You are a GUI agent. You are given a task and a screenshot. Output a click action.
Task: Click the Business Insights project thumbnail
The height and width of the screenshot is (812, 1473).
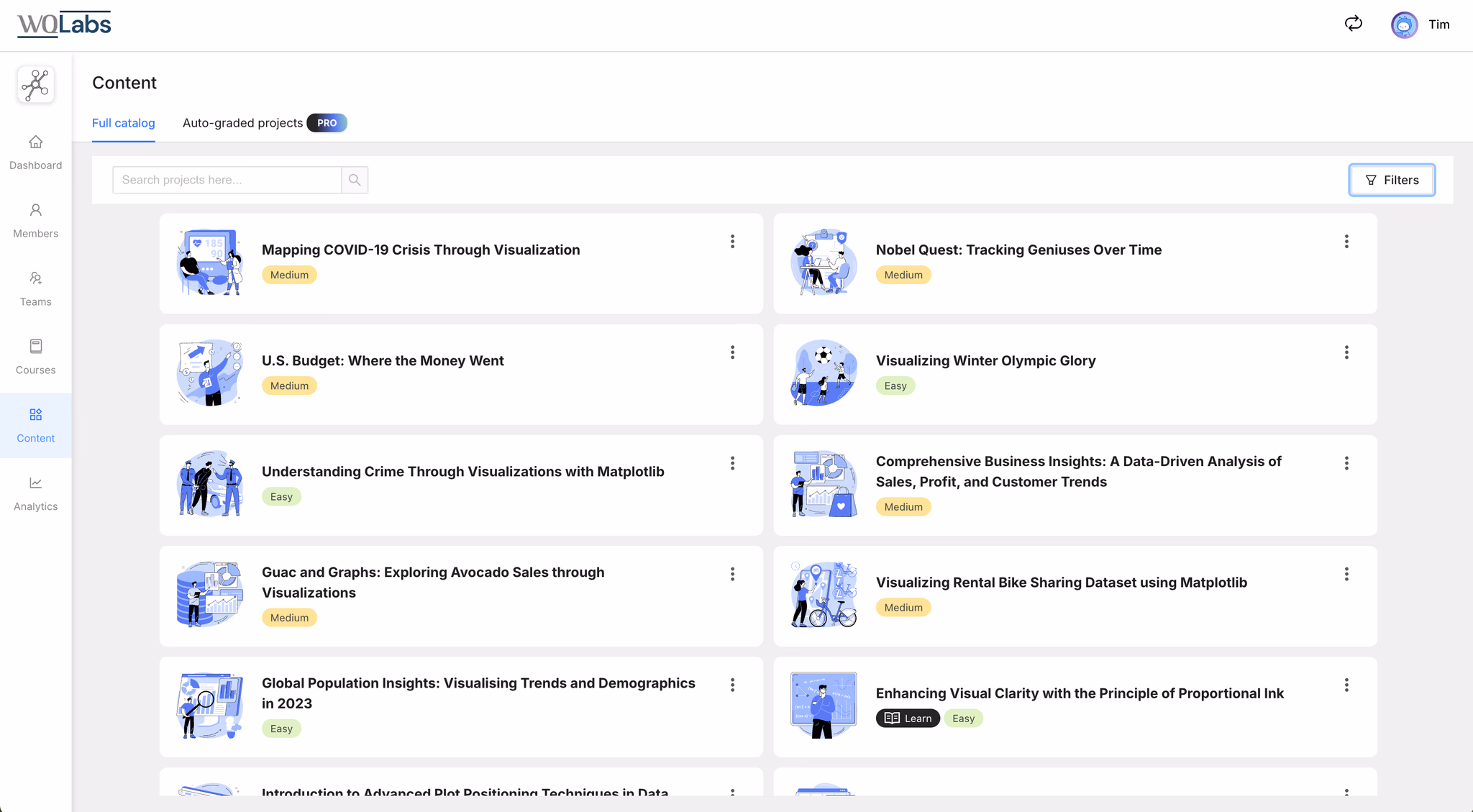[x=824, y=484]
